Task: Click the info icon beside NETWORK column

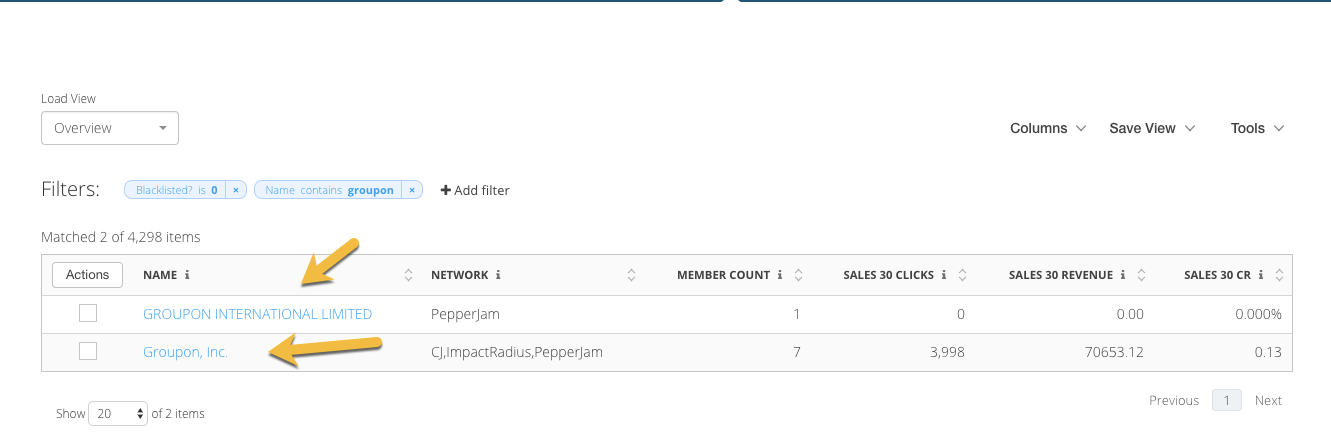Action: click(x=498, y=275)
